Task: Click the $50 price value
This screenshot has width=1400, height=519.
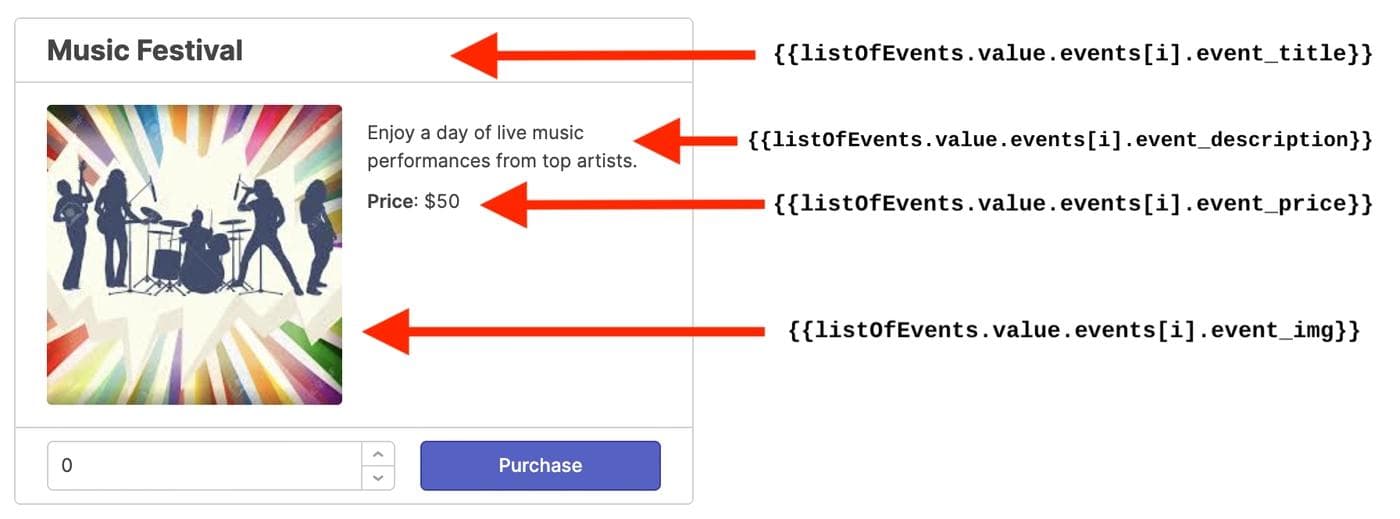Action: pyautogui.click(x=442, y=201)
